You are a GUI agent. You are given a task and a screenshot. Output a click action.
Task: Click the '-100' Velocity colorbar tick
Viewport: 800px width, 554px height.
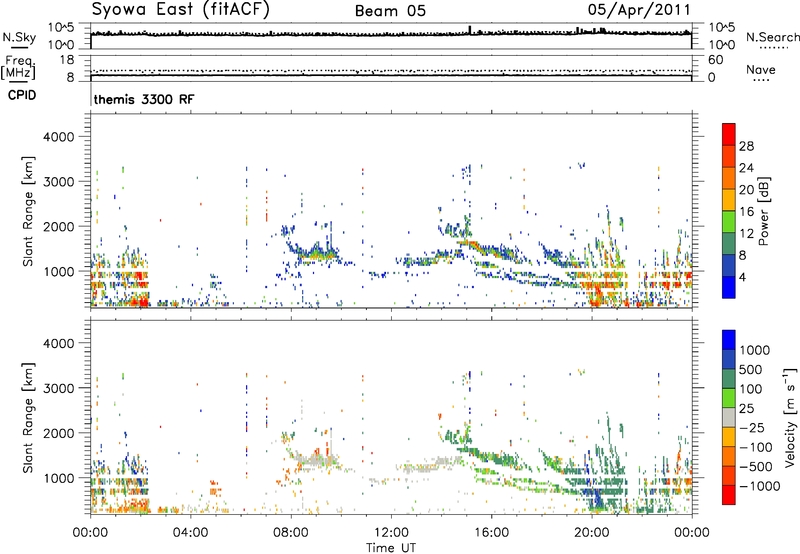pos(756,447)
